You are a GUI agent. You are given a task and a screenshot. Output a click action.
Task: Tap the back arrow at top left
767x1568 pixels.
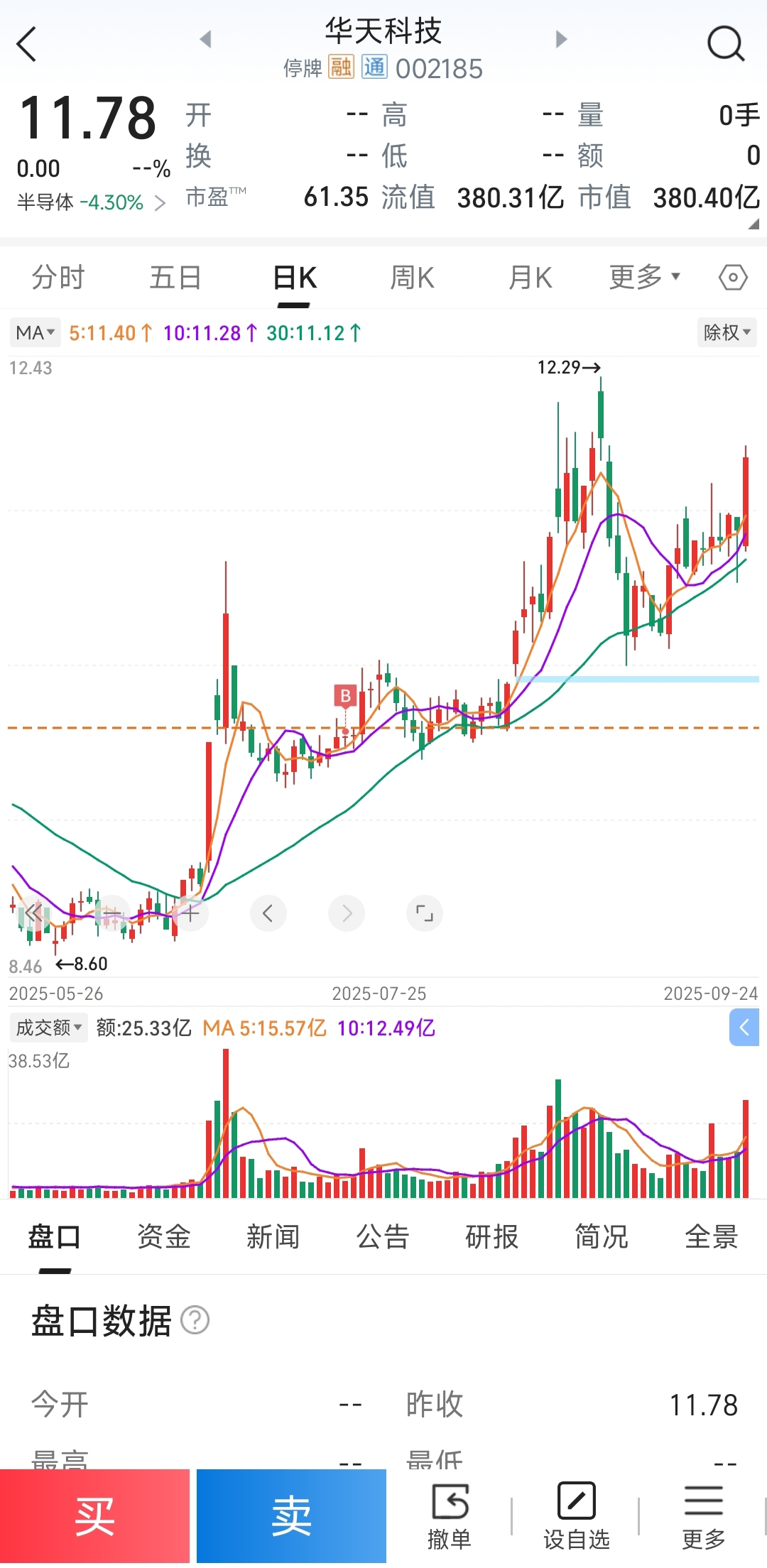(x=26, y=45)
